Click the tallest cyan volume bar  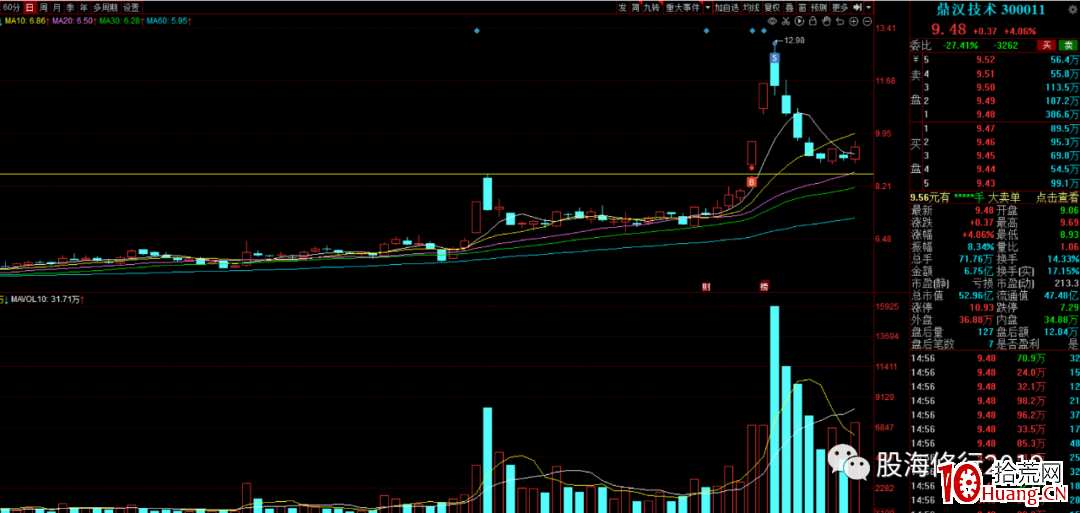point(774,409)
